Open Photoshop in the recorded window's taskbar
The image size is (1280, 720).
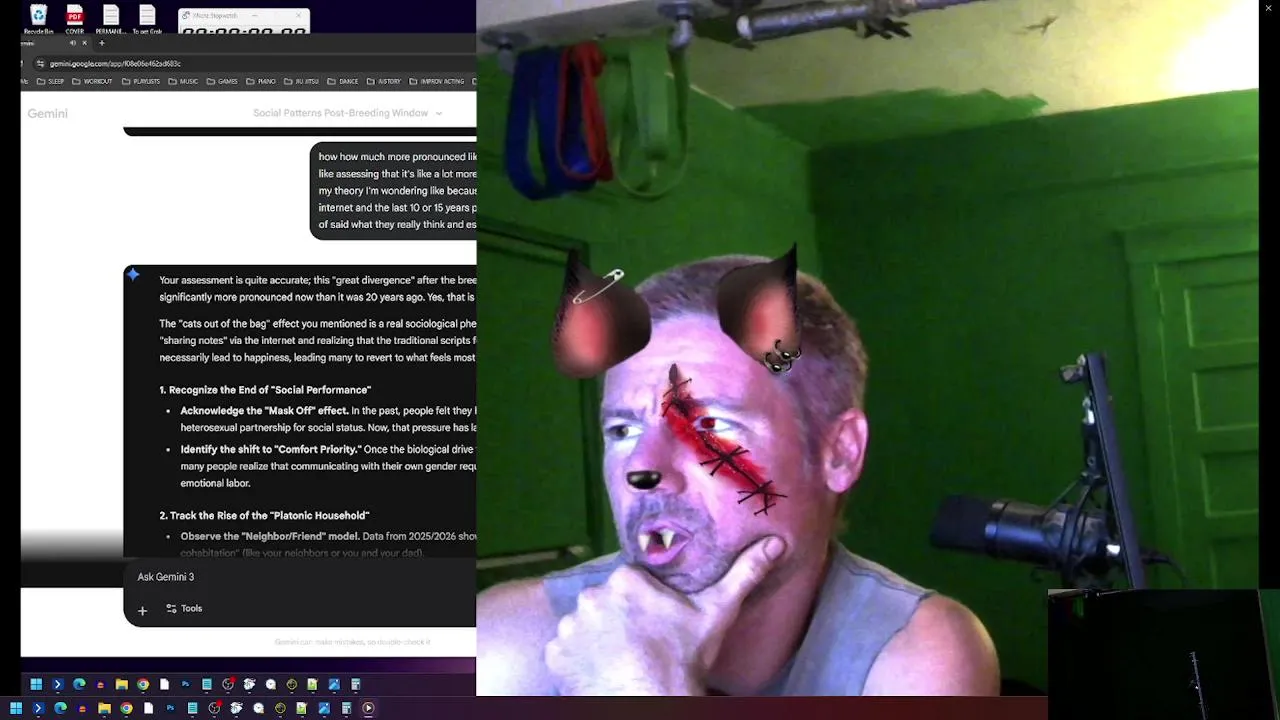click(x=185, y=685)
